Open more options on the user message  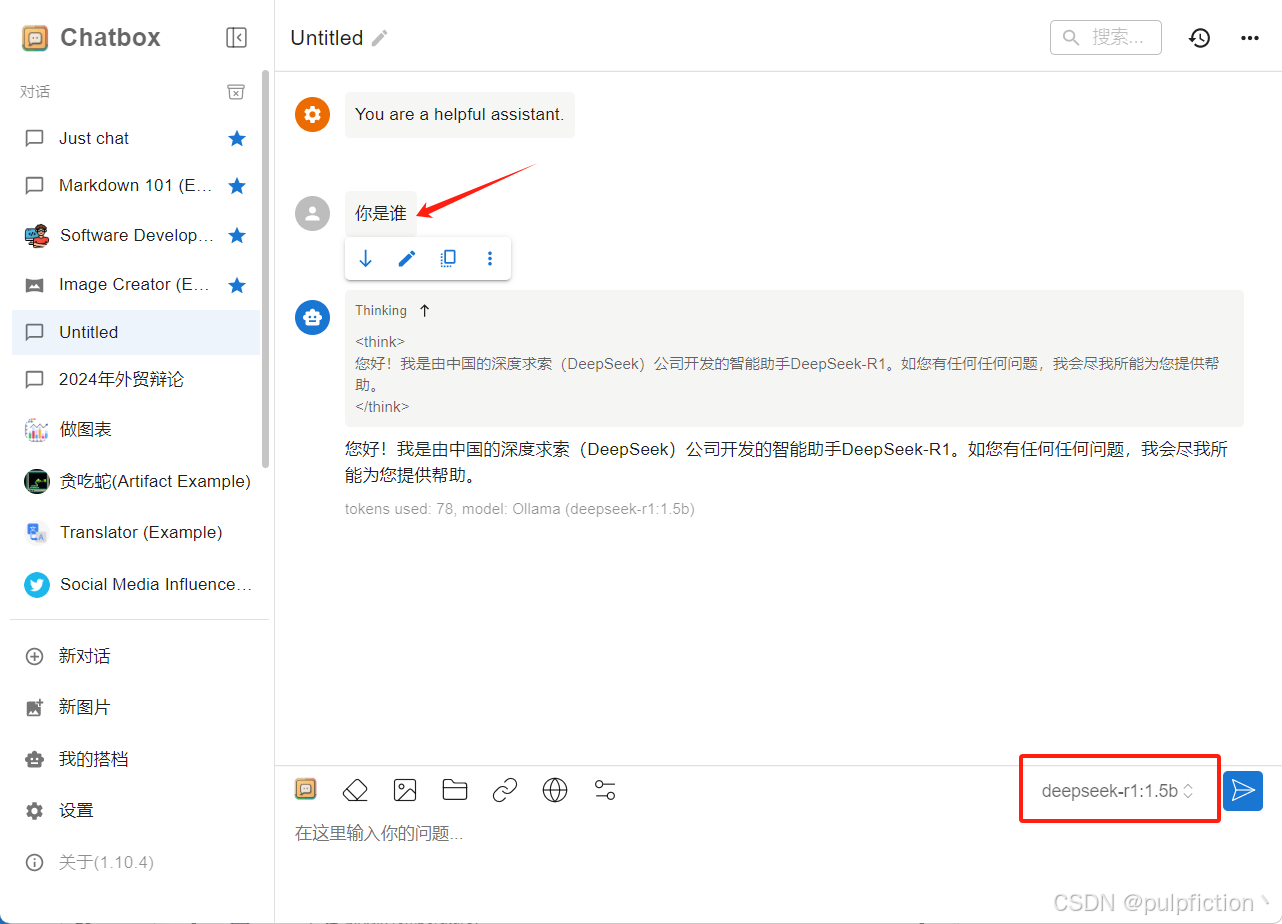pos(489,257)
